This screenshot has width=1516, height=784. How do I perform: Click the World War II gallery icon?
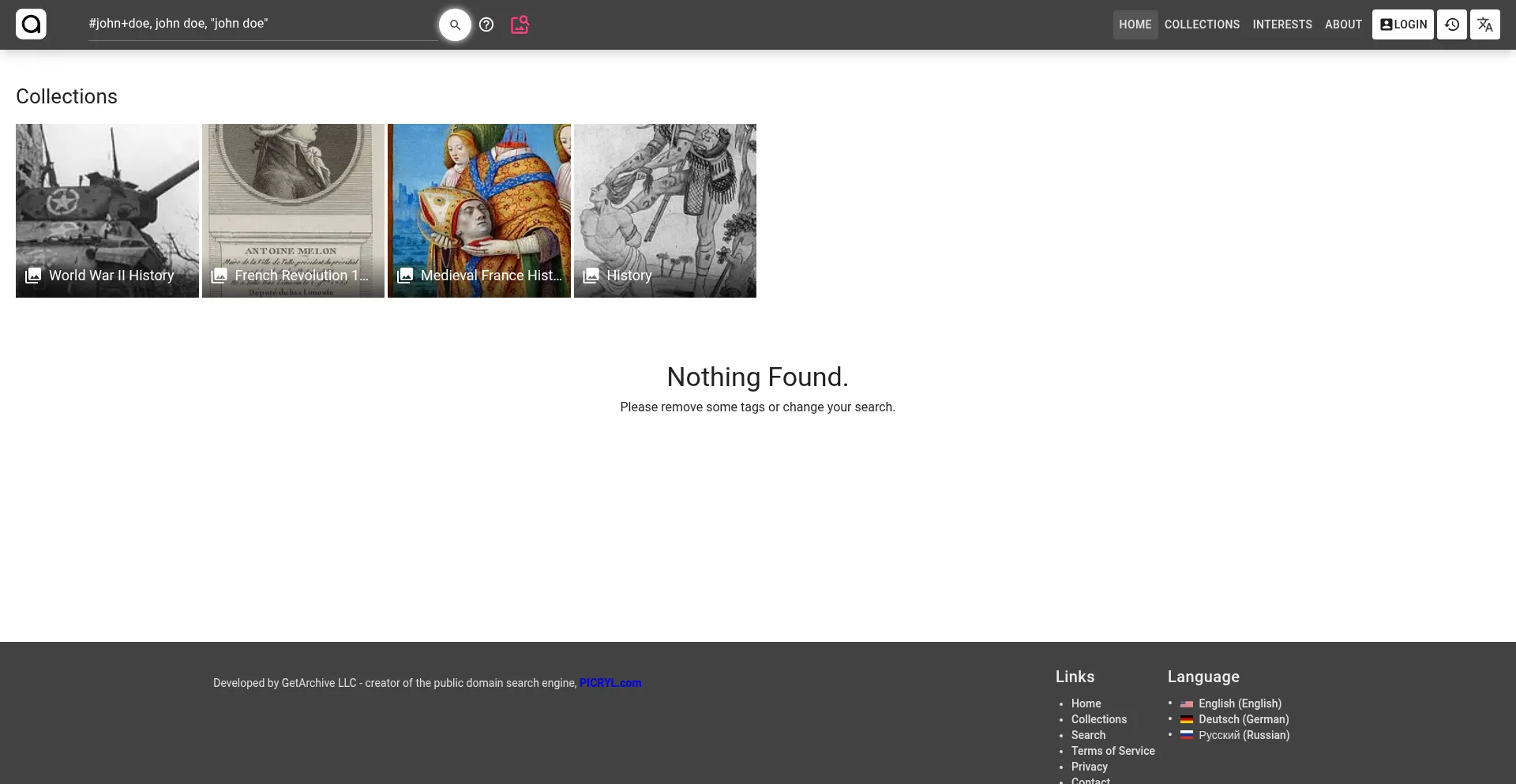[33, 276]
